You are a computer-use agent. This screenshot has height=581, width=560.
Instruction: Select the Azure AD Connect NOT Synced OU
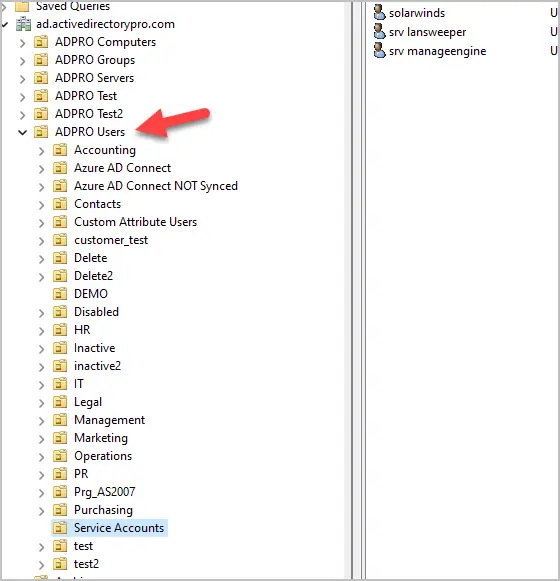pyautogui.click(x=156, y=186)
